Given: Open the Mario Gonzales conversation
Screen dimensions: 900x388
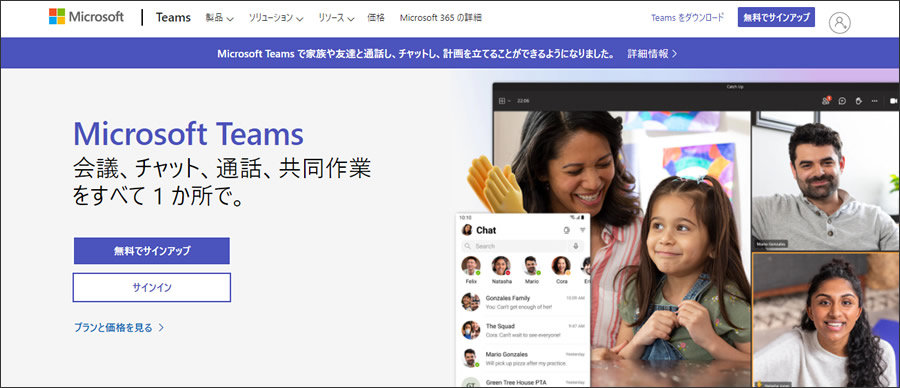Looking at the screenshot, I should (x=523, y=358).
